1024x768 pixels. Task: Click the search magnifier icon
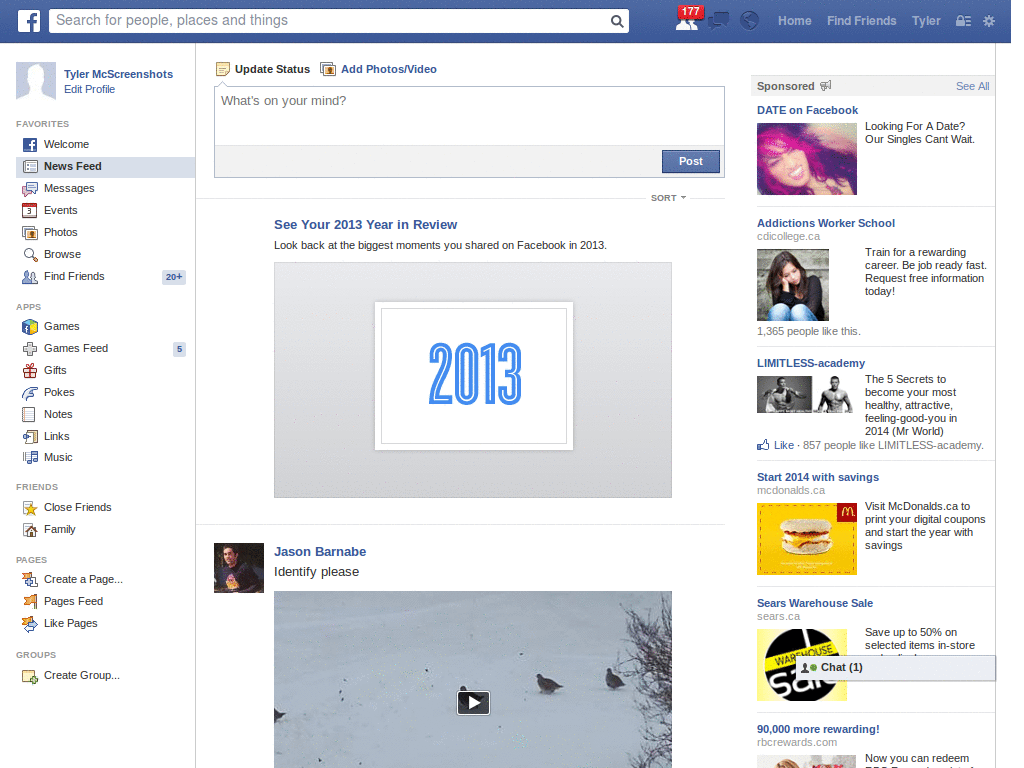click(x=616, y=21)
